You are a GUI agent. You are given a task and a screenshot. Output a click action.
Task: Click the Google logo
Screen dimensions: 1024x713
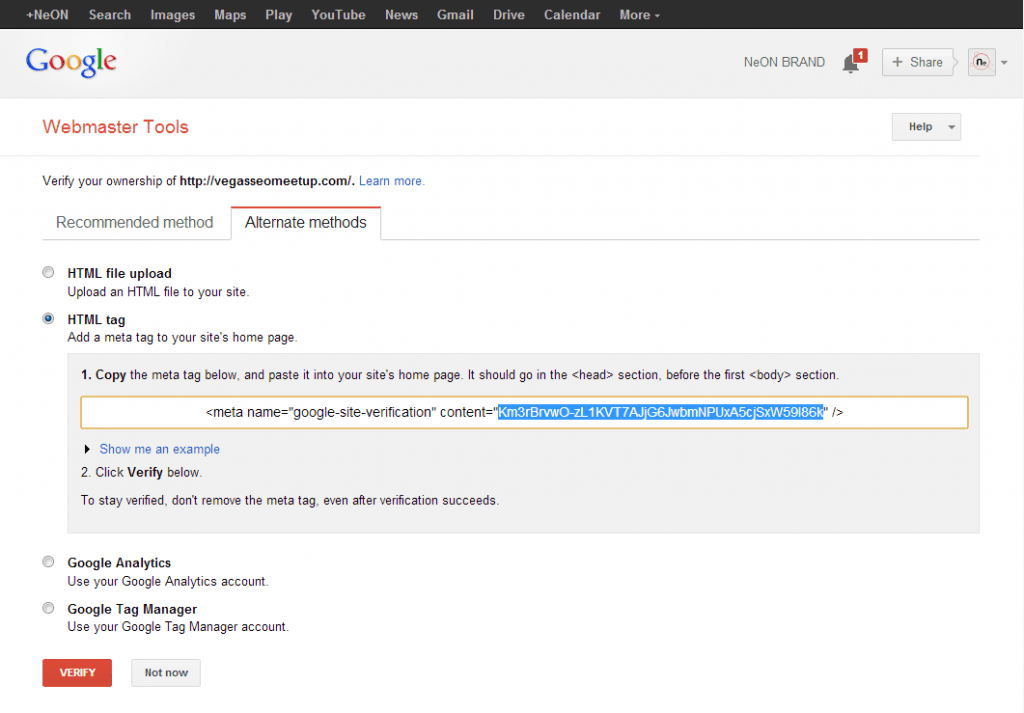pos(71,62)
